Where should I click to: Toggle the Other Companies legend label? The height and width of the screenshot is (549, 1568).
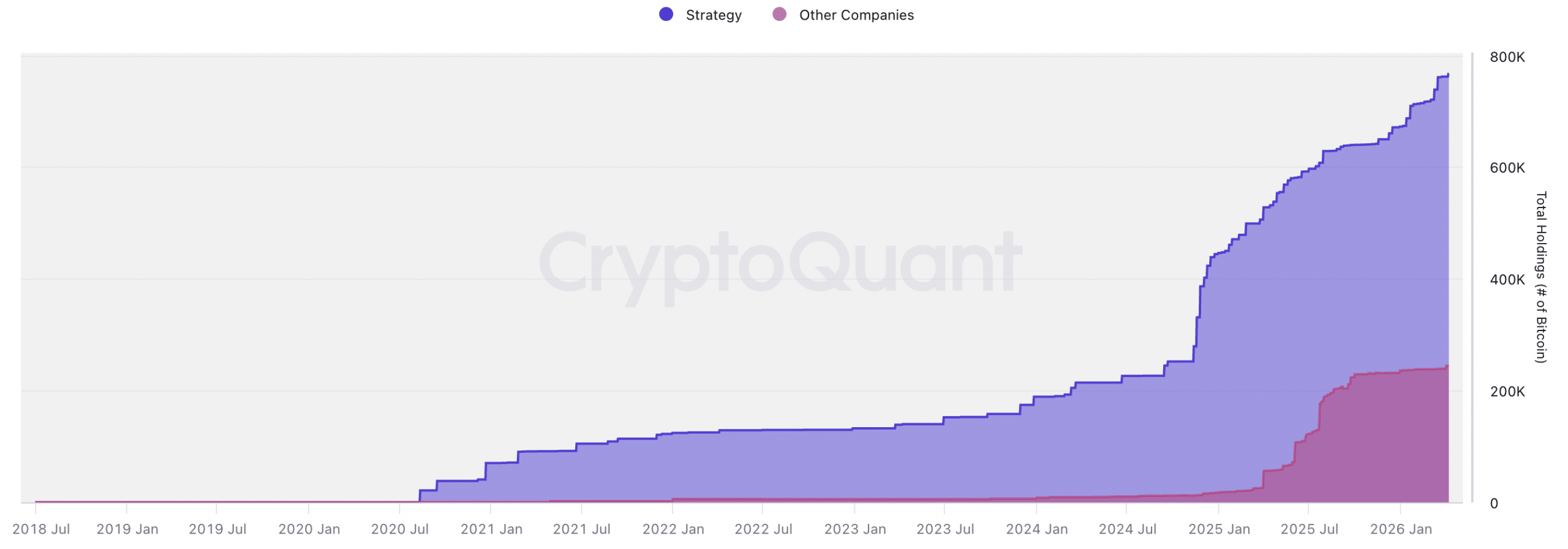point(856,15)
